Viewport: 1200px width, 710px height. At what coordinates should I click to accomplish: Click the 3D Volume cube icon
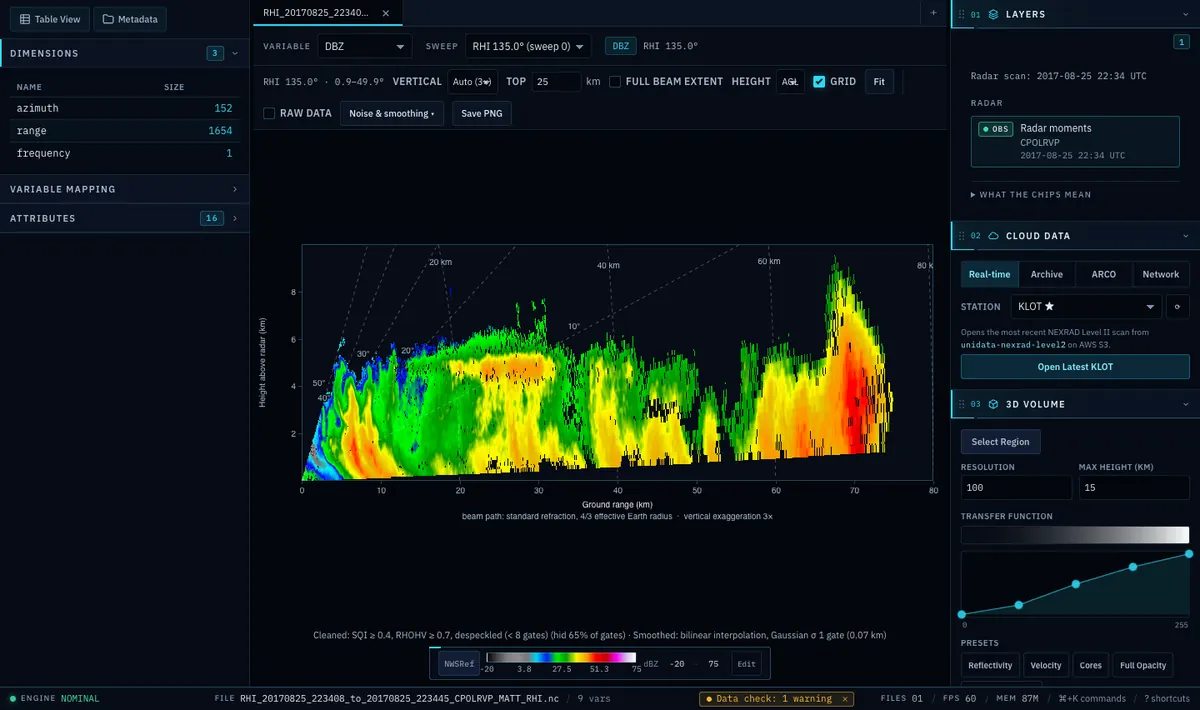[993, 404]
